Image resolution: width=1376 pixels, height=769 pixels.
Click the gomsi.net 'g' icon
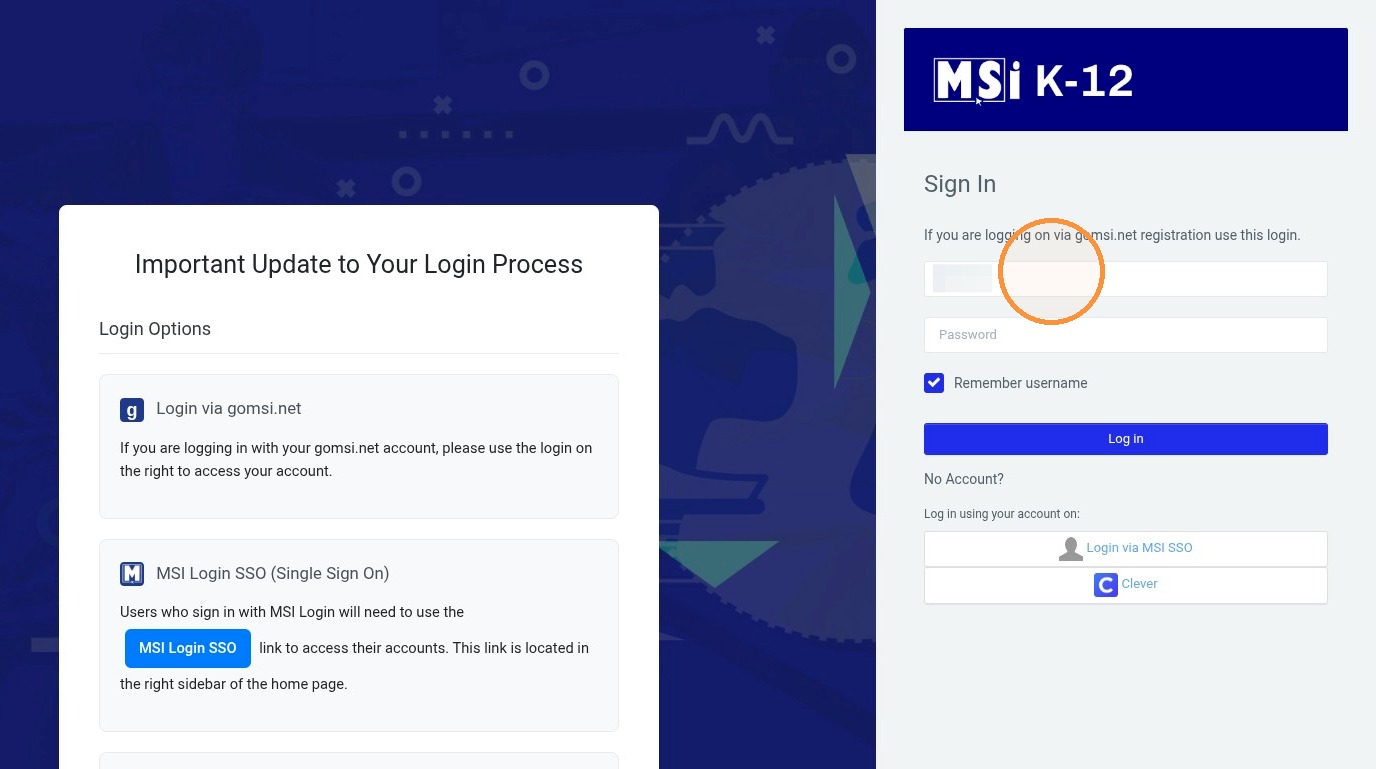(x=132, y=410)
